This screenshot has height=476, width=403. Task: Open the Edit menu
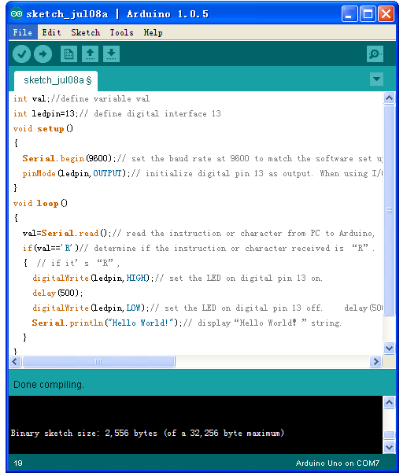click(x=51, y=33)
